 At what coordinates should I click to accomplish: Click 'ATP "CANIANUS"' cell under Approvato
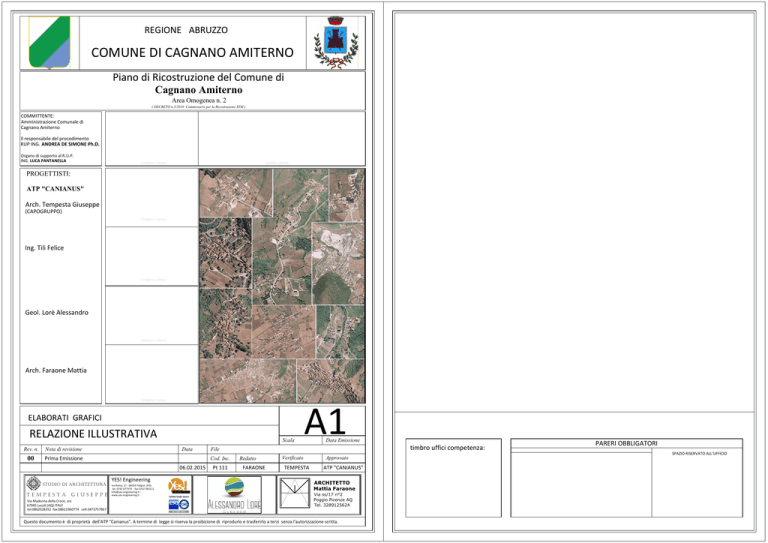click(x=343, y=468)
